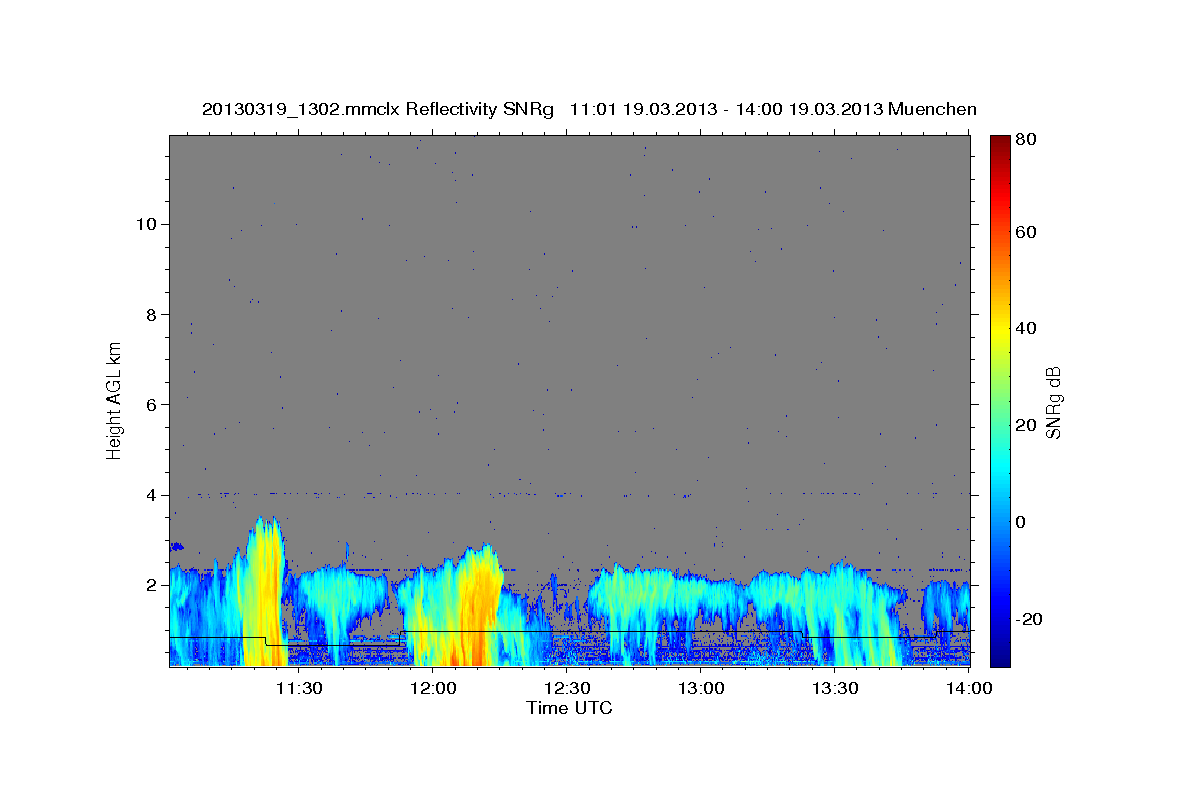The width and height of the screenshot is (1200, 800).
Task: Click the colorbar tick value 20
Action: click(x=1028, y=425)
